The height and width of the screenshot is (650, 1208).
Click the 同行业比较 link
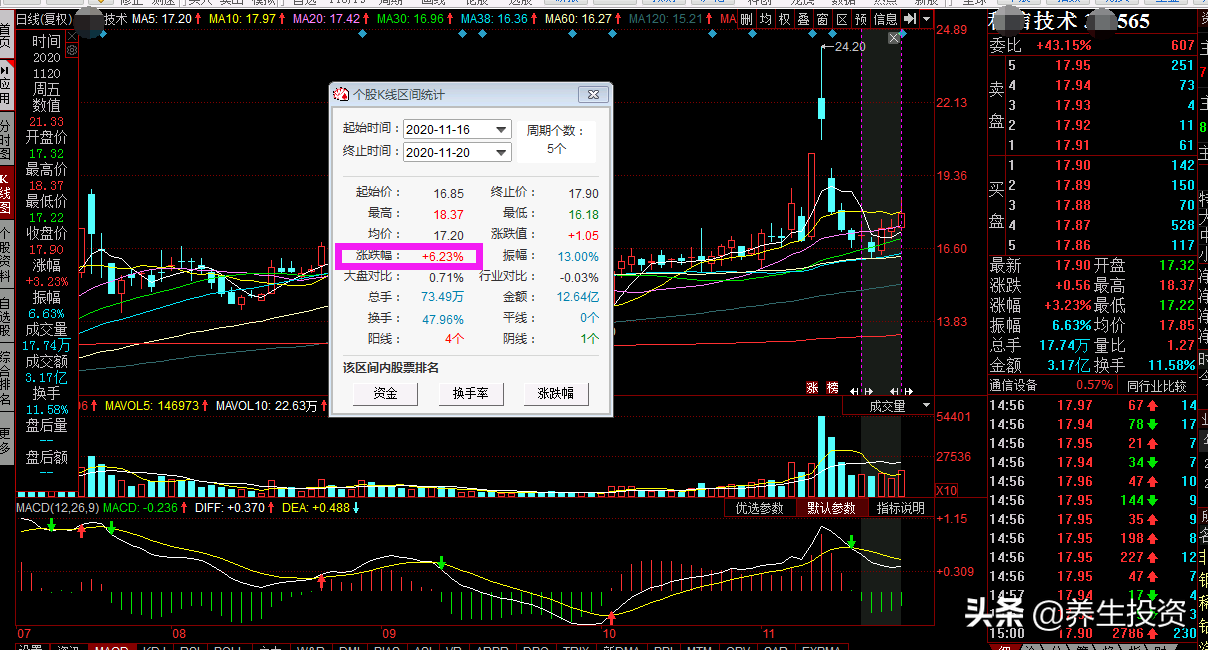[1157, 385]
